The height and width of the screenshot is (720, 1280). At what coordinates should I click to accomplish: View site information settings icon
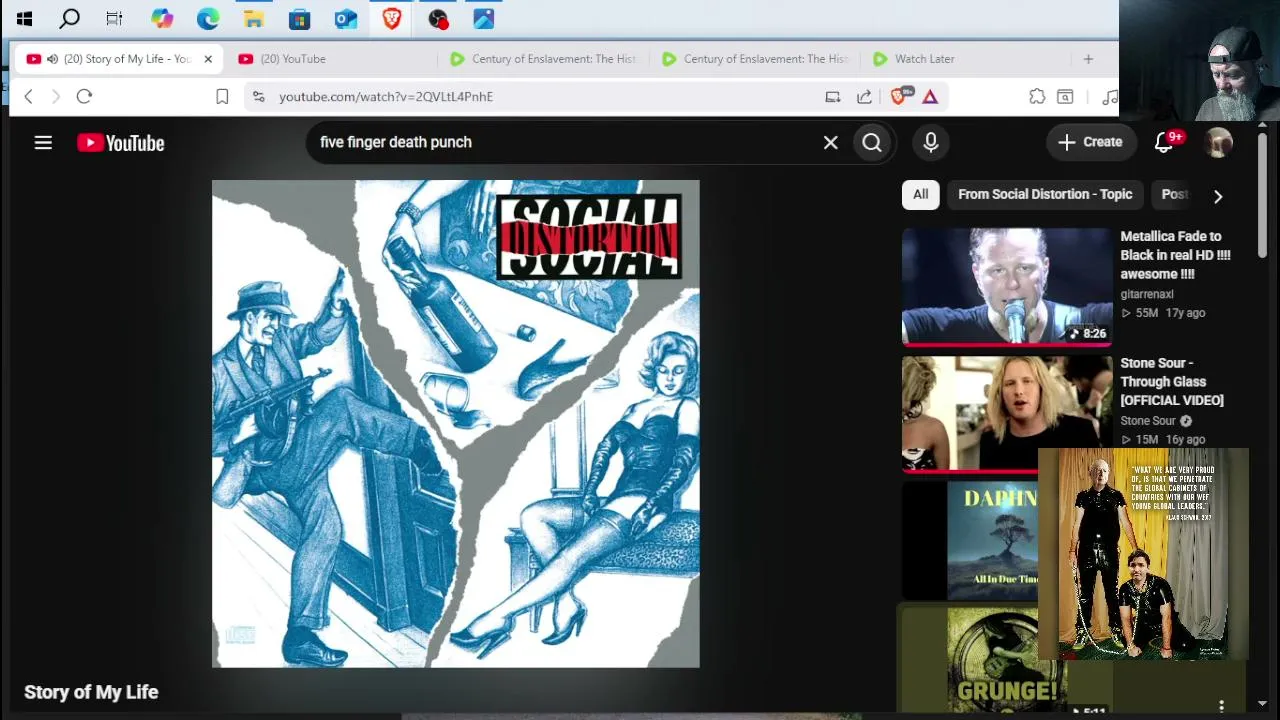coord(258,96)
